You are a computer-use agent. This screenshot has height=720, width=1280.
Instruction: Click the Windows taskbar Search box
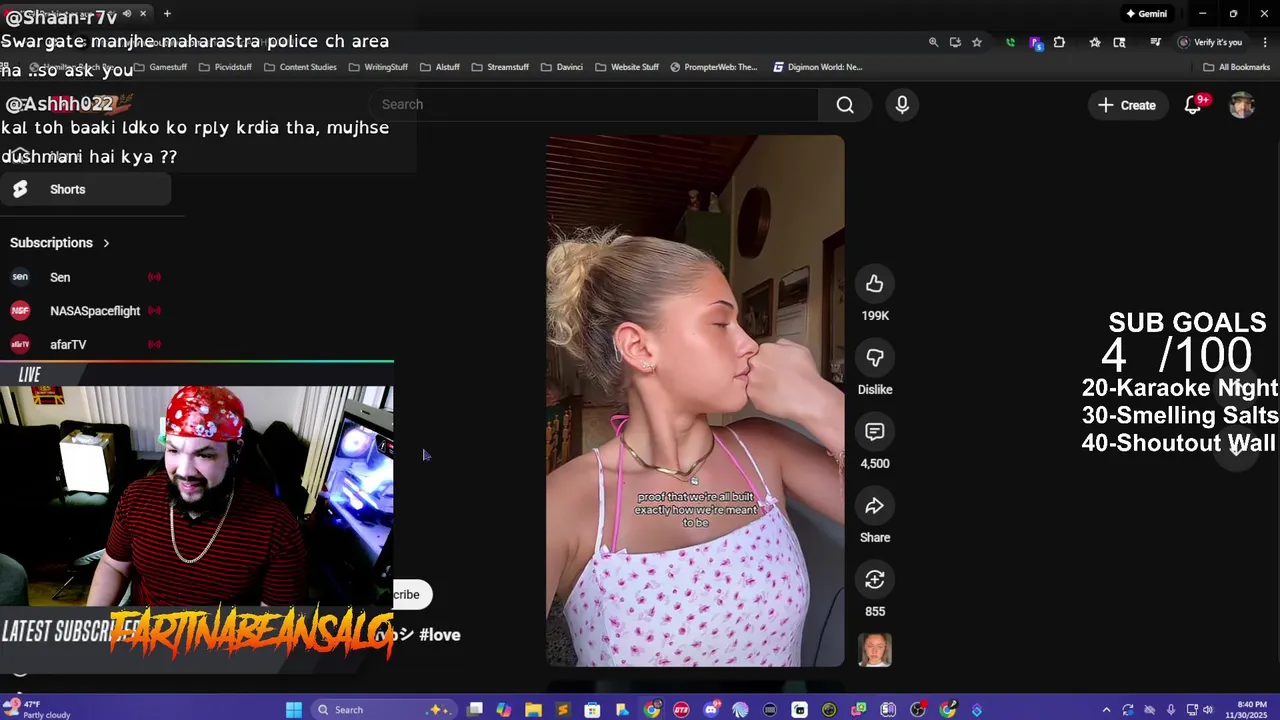pyautogui.click(x=385, y=710)
